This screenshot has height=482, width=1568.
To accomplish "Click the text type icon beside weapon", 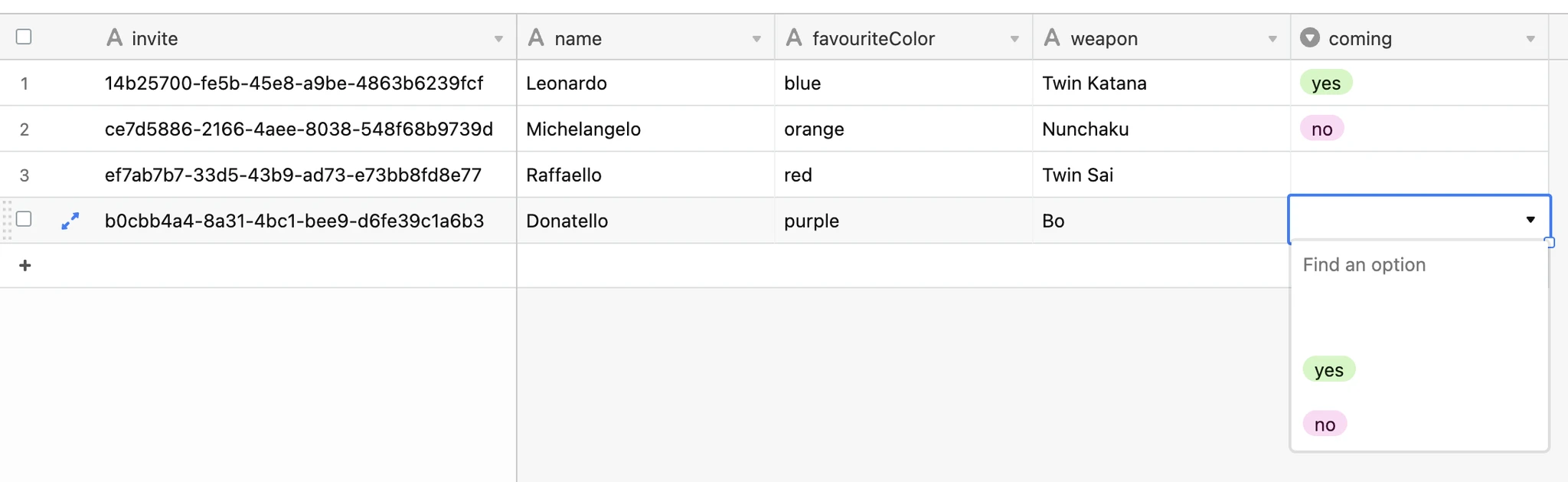I will coord(1052,38).
